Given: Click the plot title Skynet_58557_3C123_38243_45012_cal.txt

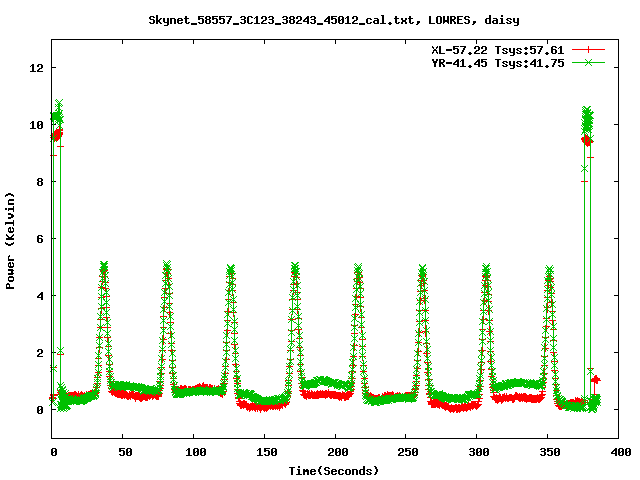Looking at the screenshot, I should pos(284,20).
